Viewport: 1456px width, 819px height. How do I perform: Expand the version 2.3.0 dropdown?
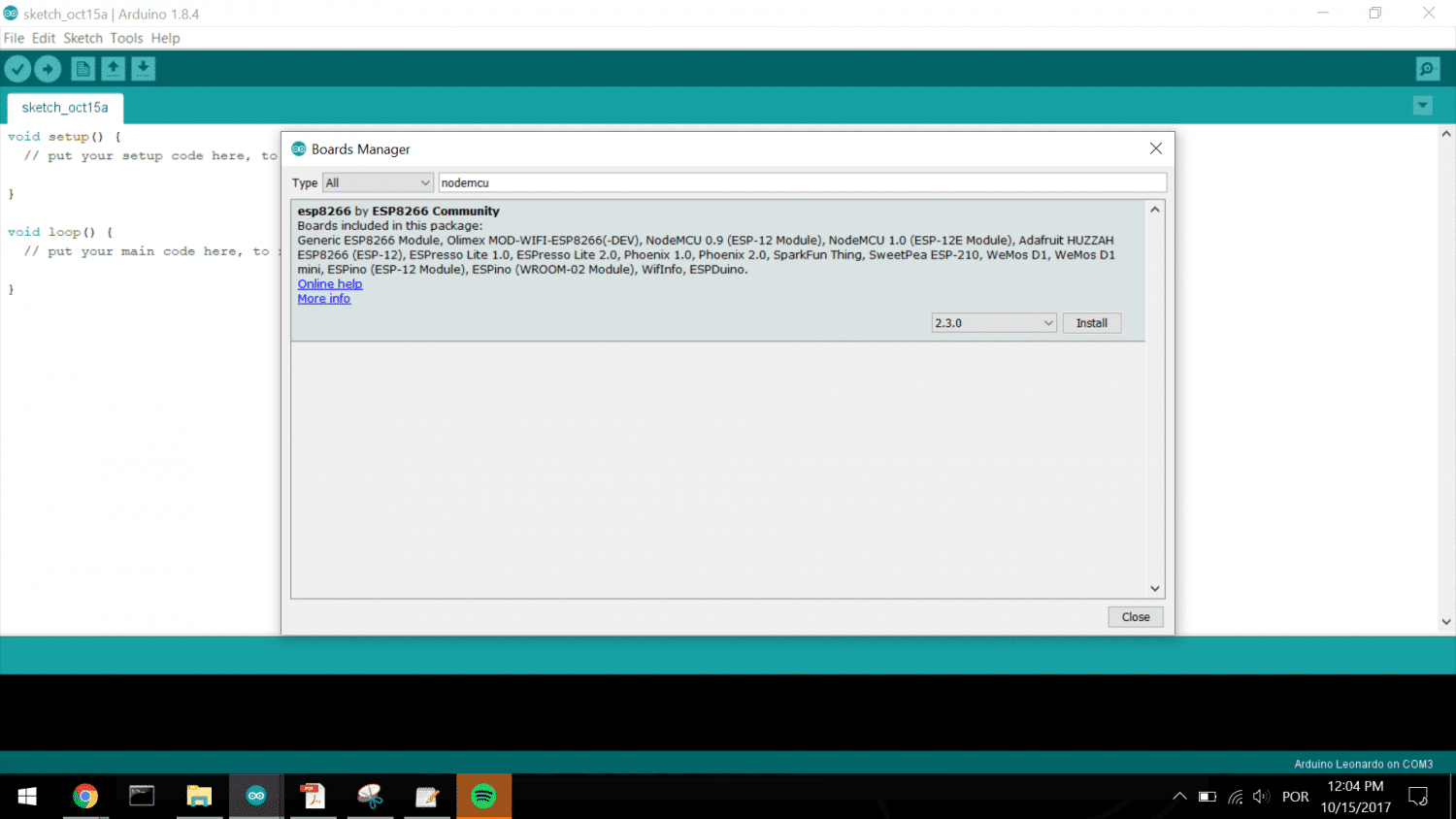coord(994,323)
